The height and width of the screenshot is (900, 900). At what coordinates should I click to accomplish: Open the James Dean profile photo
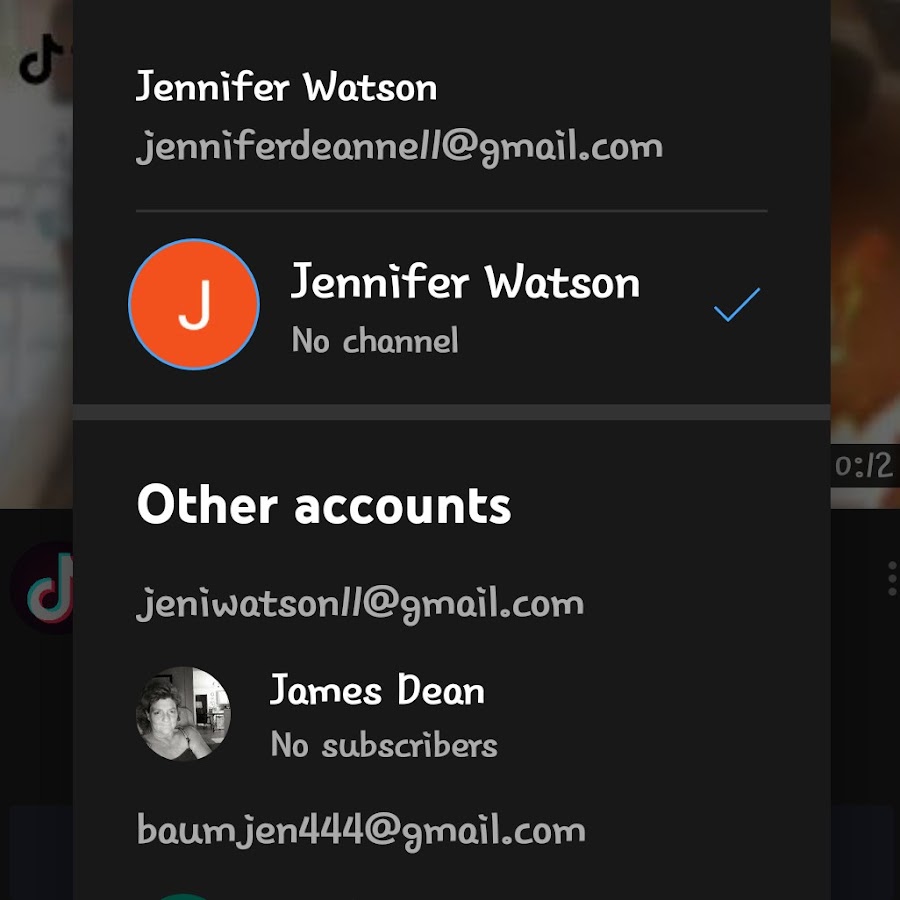(x=183, y=714)
